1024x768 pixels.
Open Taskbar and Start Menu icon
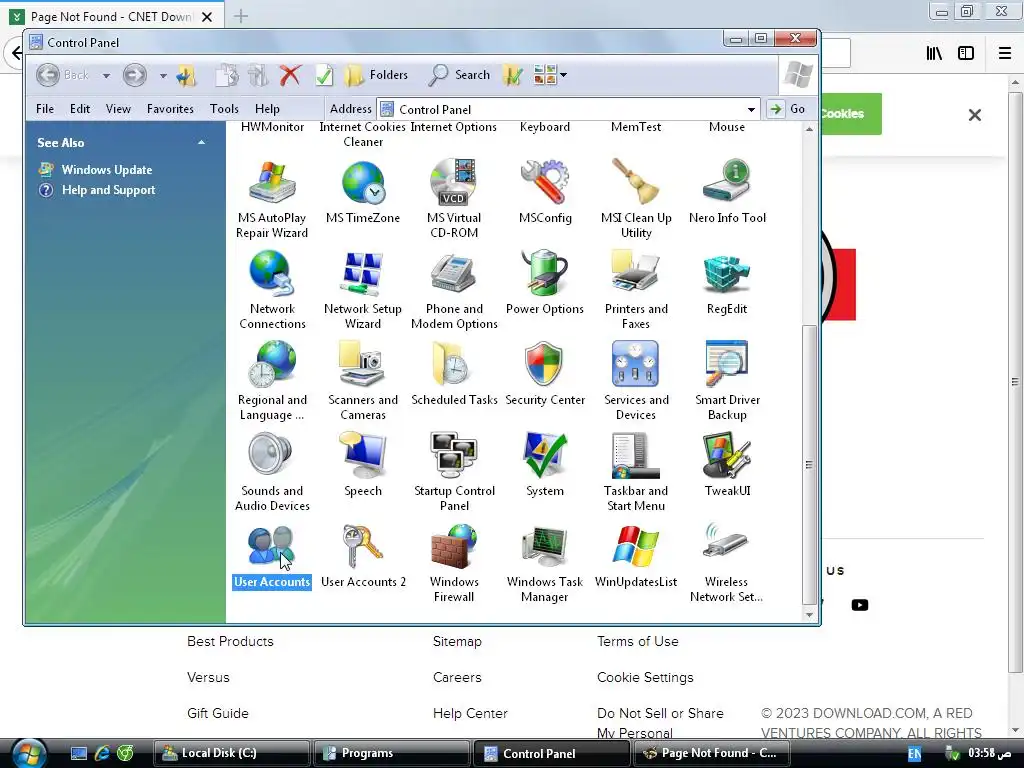point(636,455)
